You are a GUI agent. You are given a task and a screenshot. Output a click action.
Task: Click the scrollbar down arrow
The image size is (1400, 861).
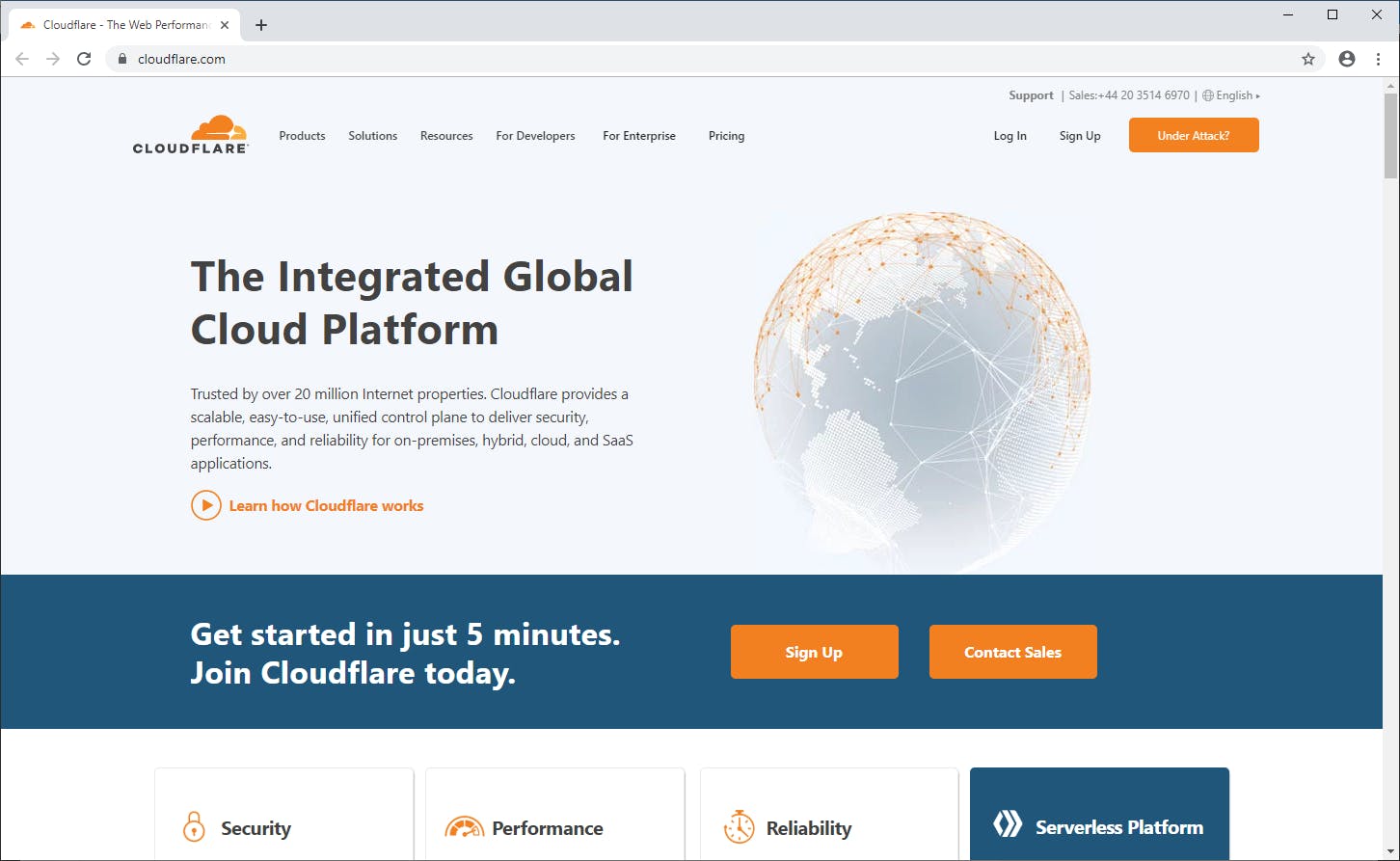(1390, 853)
